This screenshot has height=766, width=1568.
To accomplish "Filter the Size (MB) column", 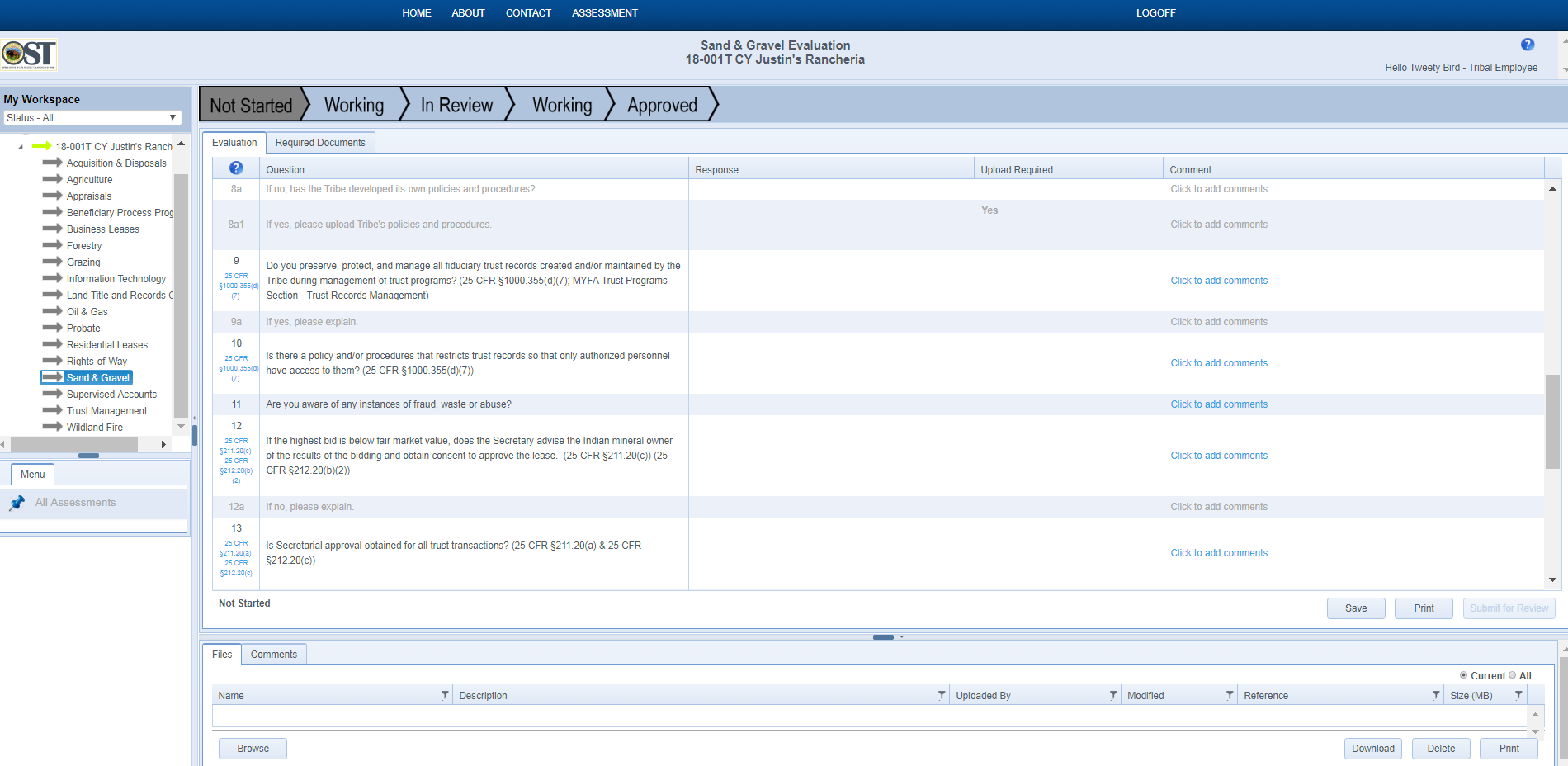I will (1518, 695).
